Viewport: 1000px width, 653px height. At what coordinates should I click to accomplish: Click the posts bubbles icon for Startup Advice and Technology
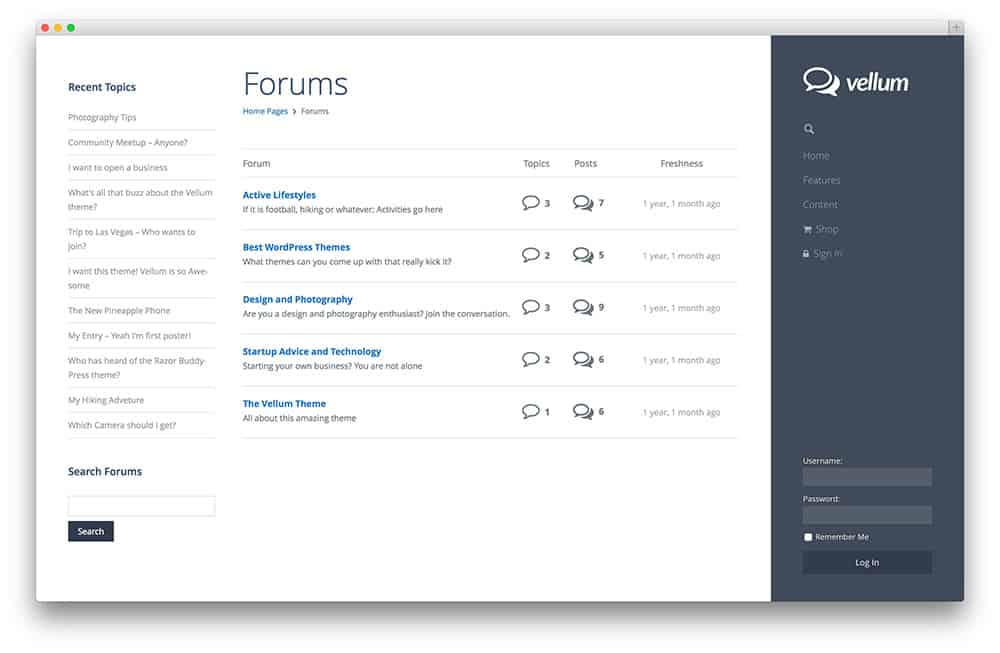(583, 360)
